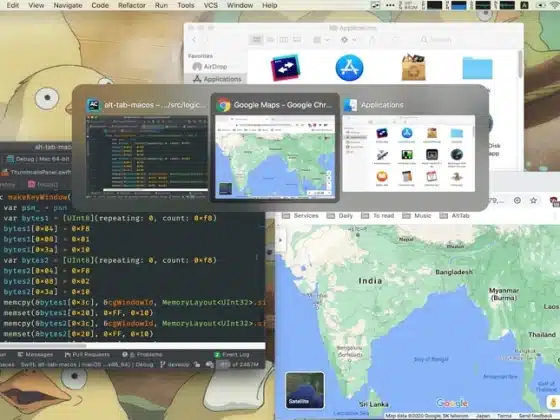Click the lock icon in IDE status bar
This screenshot has width=560, height=420.
pos(197,364)
